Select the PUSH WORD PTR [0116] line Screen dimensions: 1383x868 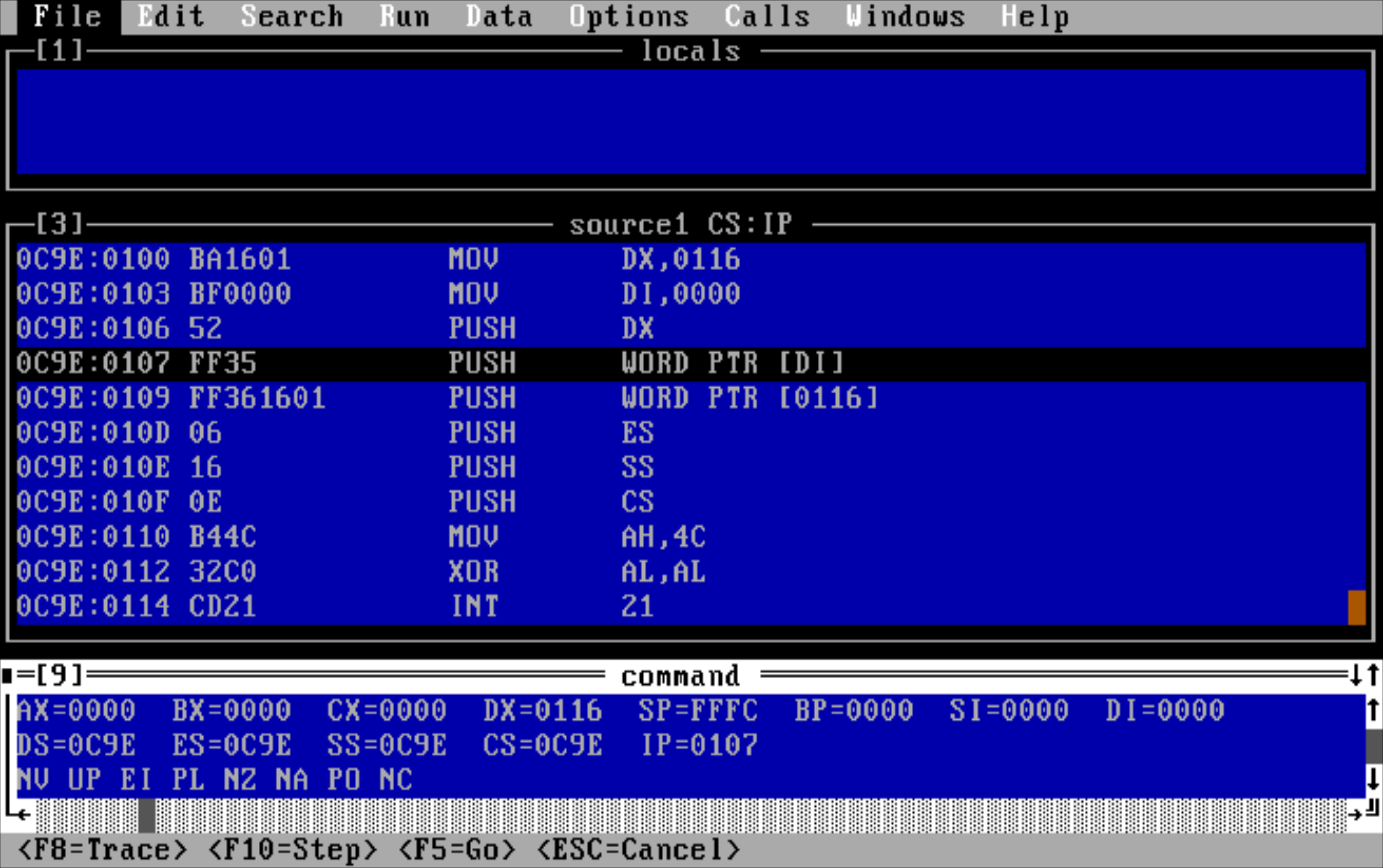(x=691, y=398)
